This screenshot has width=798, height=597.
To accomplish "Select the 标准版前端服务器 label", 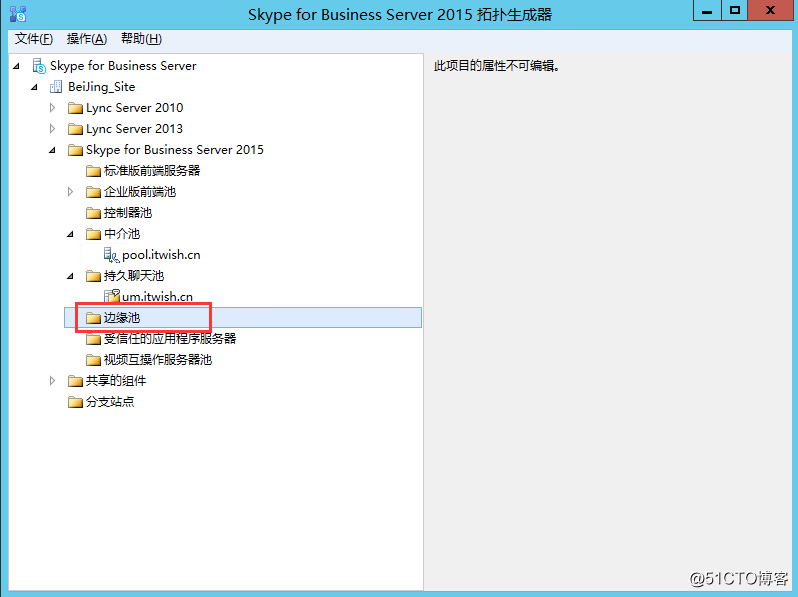I will 152,170.
